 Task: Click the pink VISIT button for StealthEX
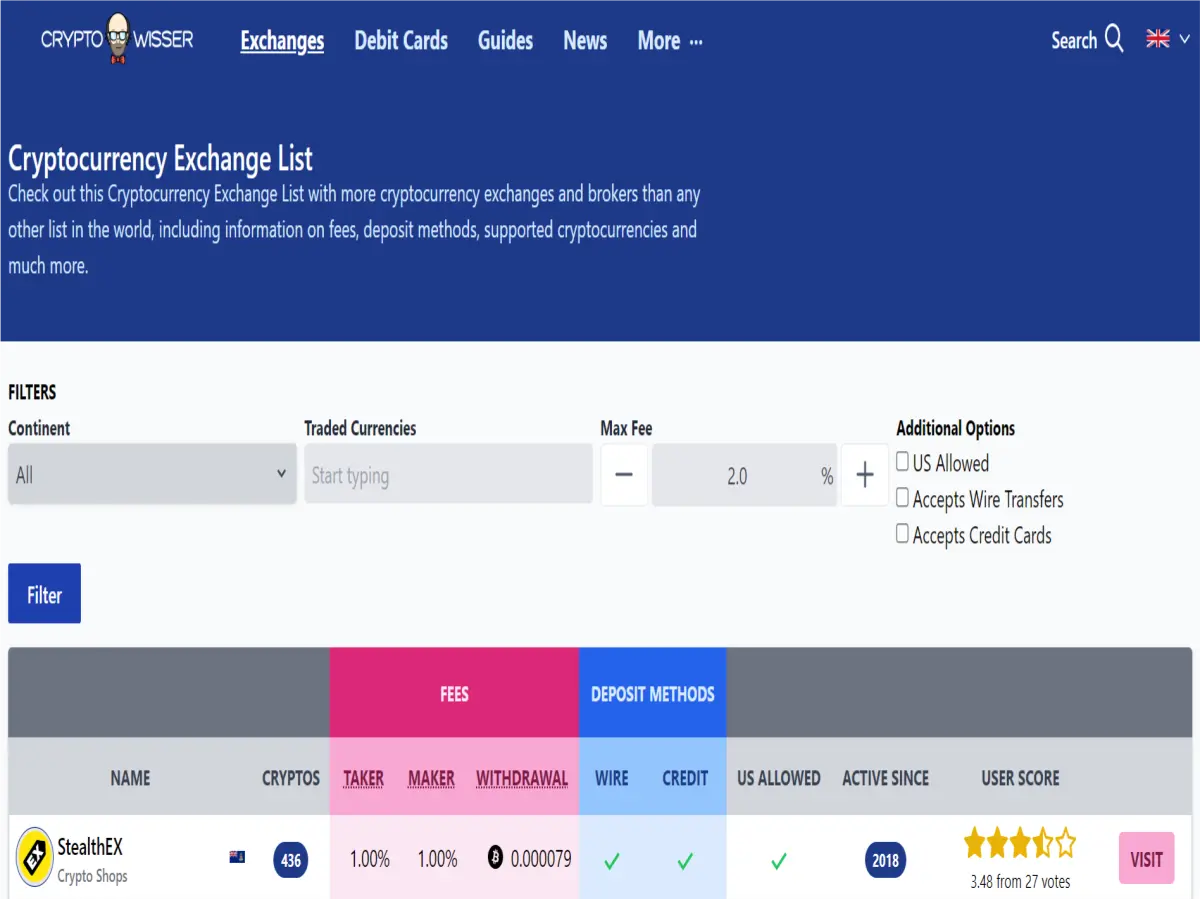click(1146, 858)
